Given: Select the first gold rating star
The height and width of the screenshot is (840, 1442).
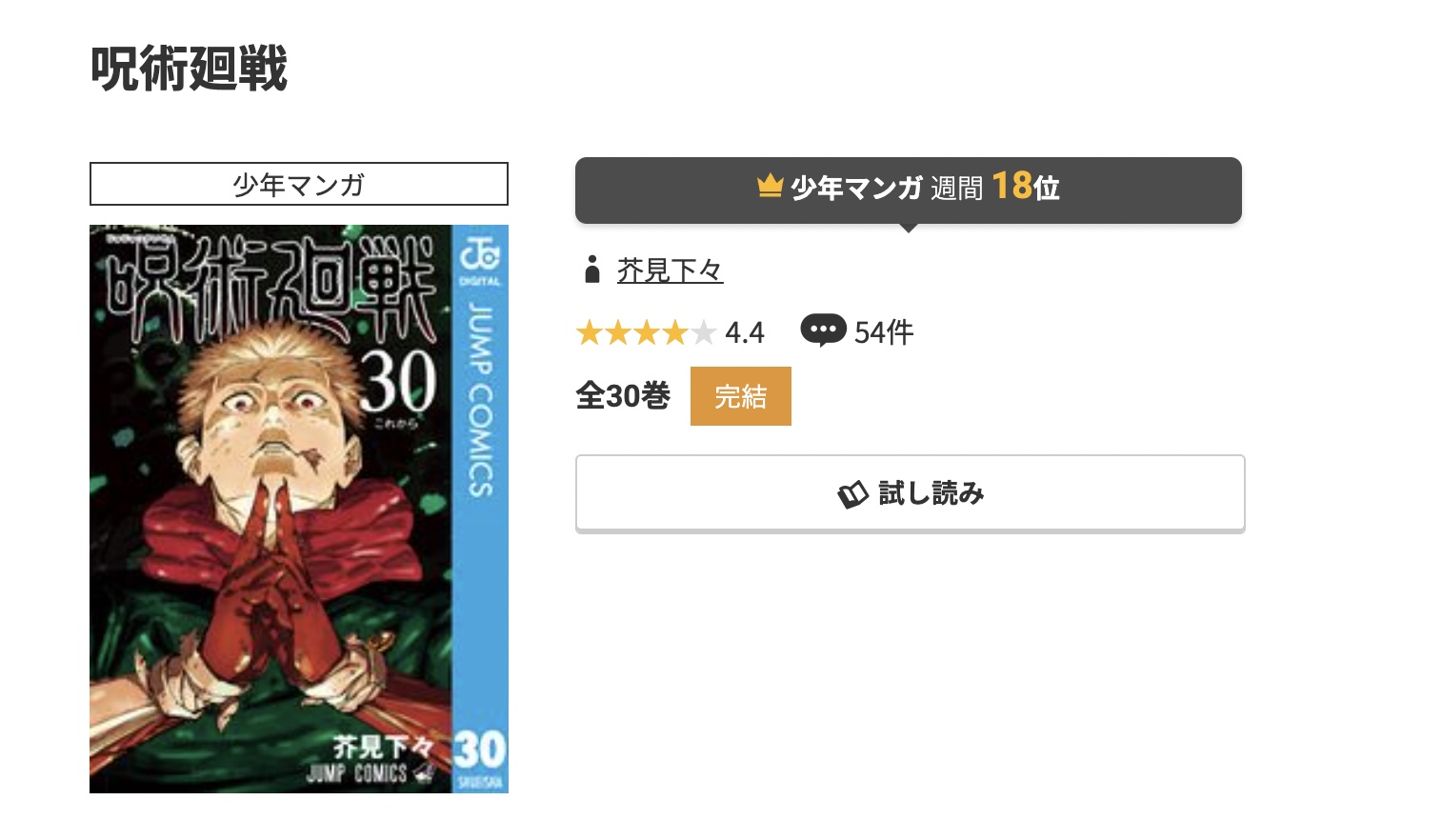Looking at the screenshot, I should pos(590,332).
